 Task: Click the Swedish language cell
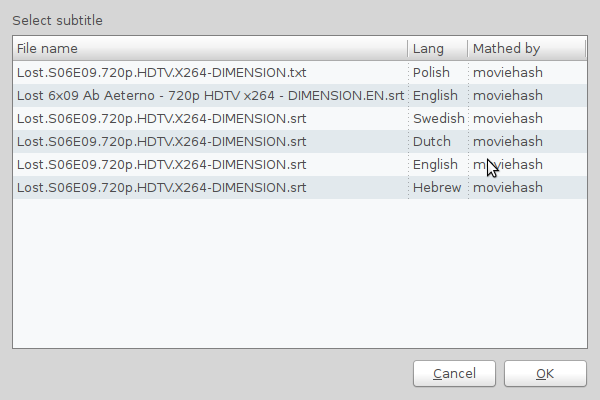439,118
